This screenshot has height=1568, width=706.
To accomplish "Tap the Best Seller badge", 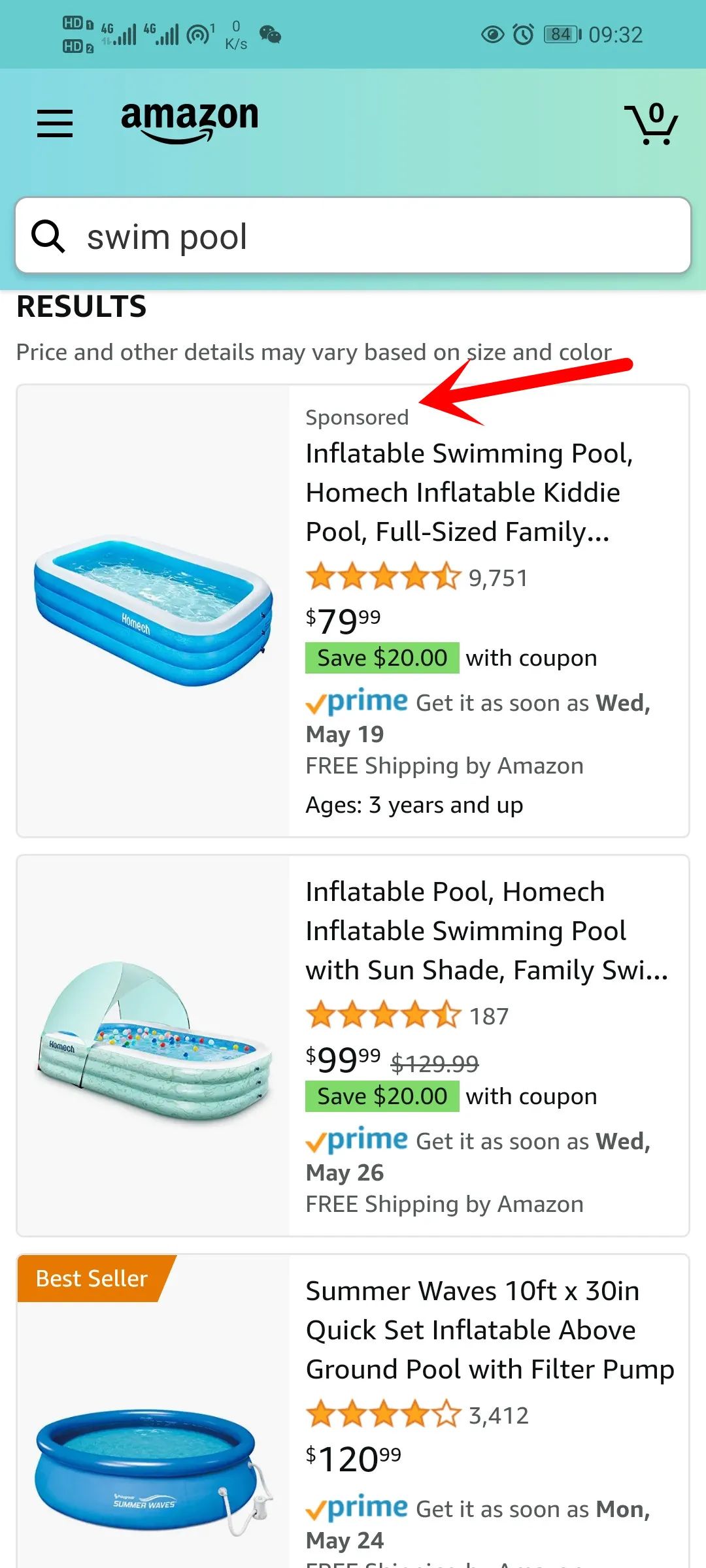I will click(92, 1279).
